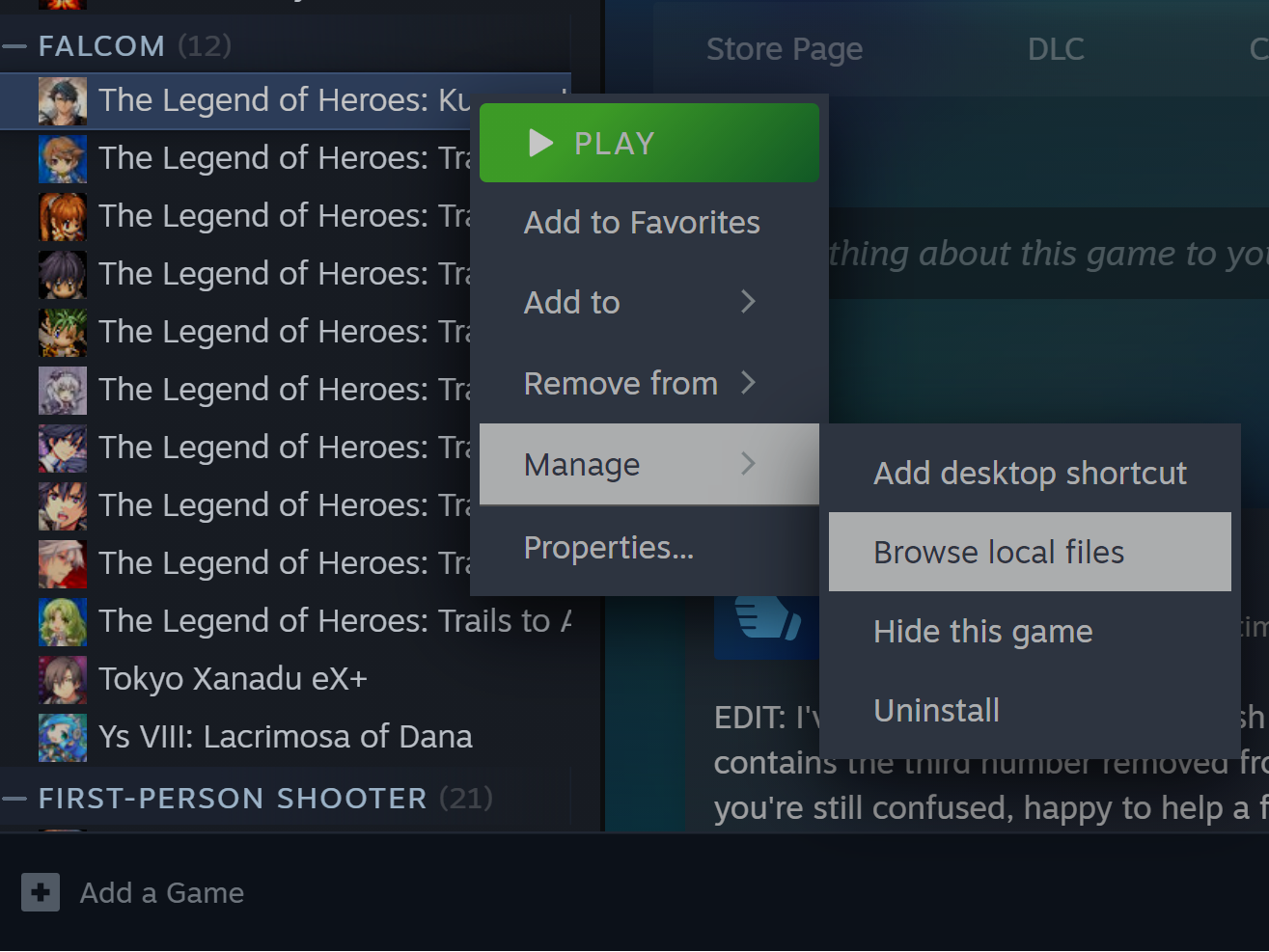
Task: Select game icon with white hair on red
Action: pyautogui.click(x=63, y=564)
